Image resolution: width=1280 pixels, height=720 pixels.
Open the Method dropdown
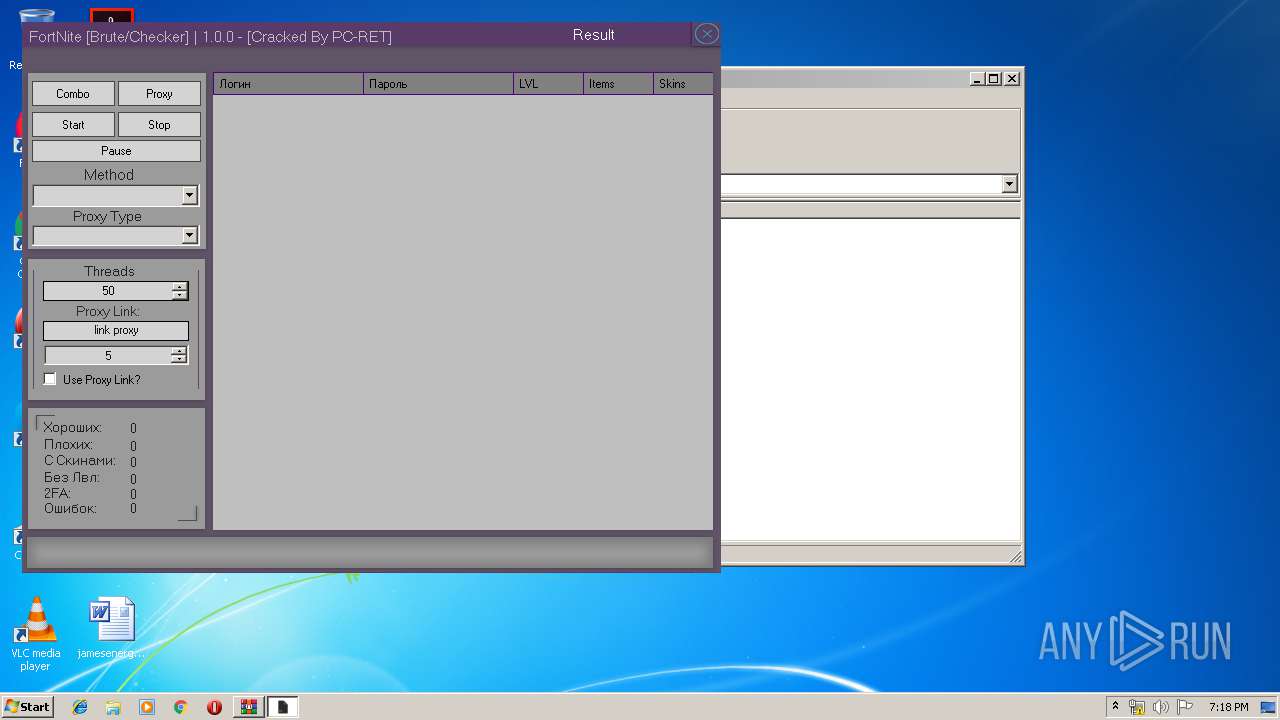[x=190, y=196]
